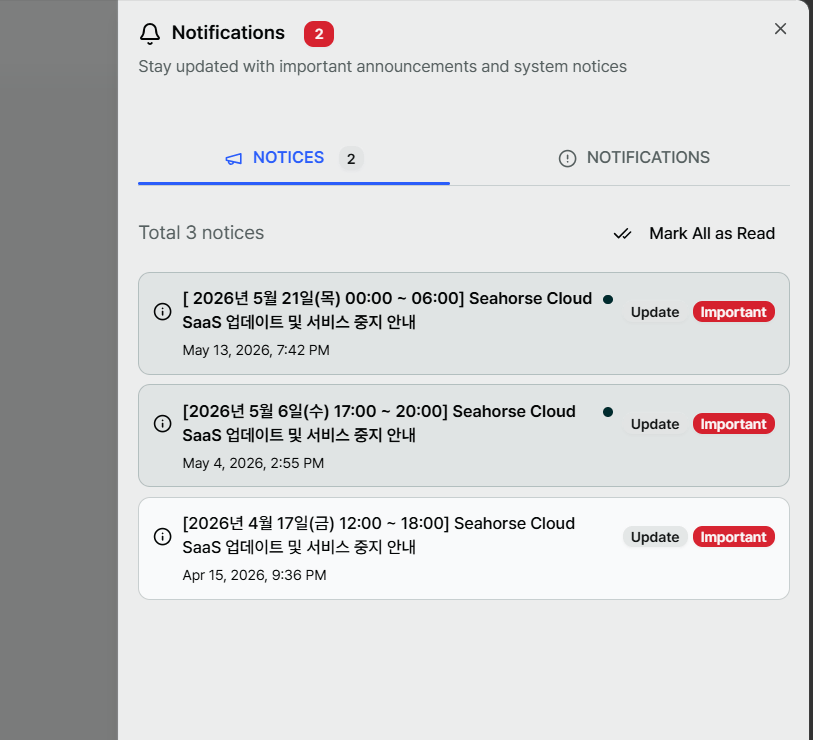
Task: Close the Notifications panel with the X
Action: (780, 29)
